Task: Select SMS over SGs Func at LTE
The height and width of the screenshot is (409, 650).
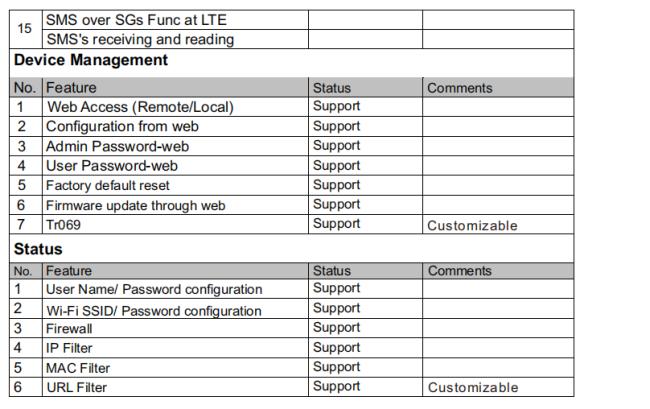Action: coord(136,20)
